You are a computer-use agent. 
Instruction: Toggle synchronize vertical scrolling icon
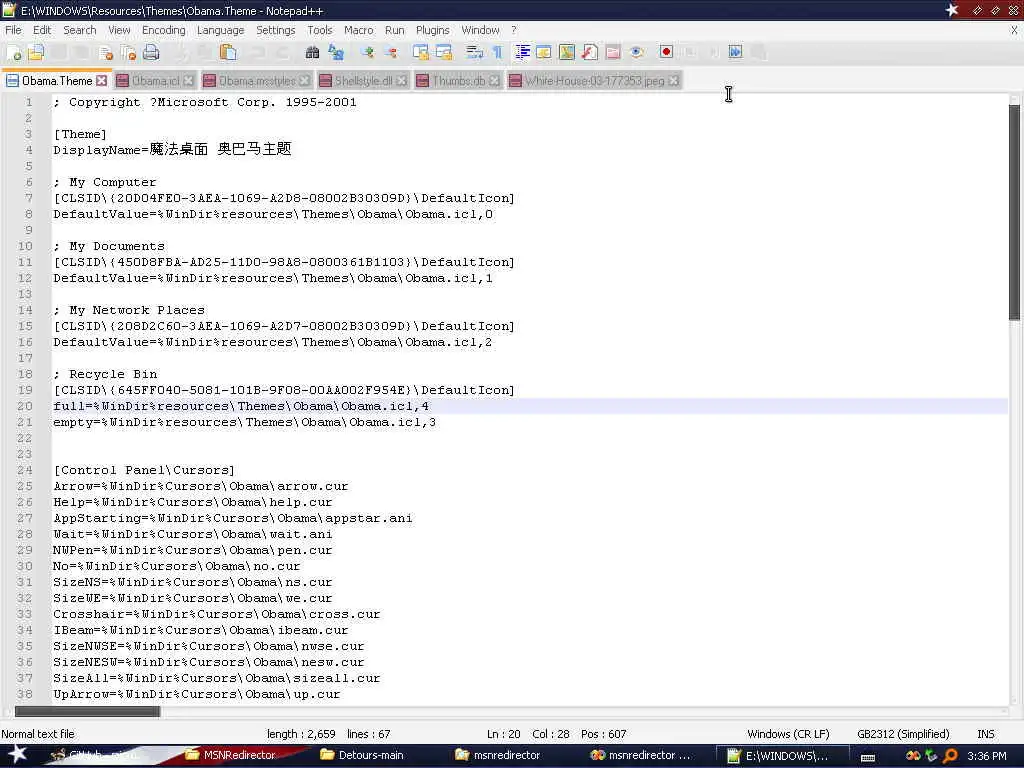(x=421, y=52)
